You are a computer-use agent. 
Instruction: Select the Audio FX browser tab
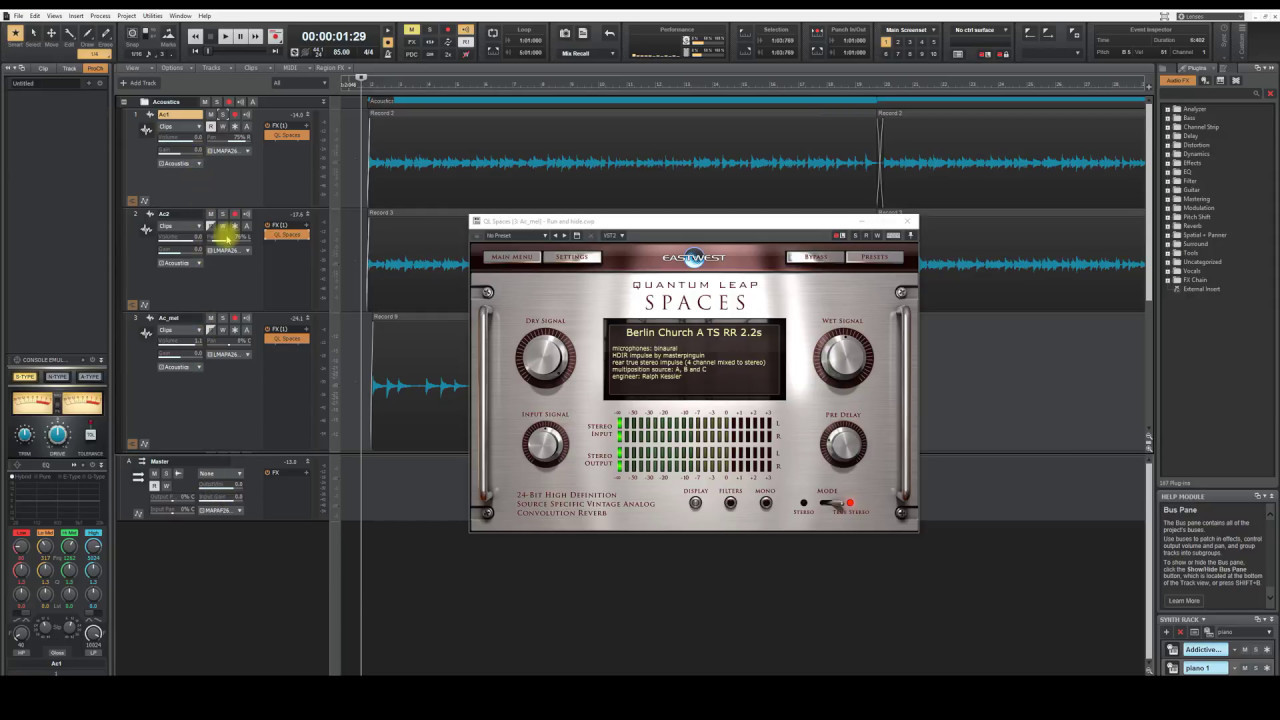pyautogui.click(x=1178, y=80)
